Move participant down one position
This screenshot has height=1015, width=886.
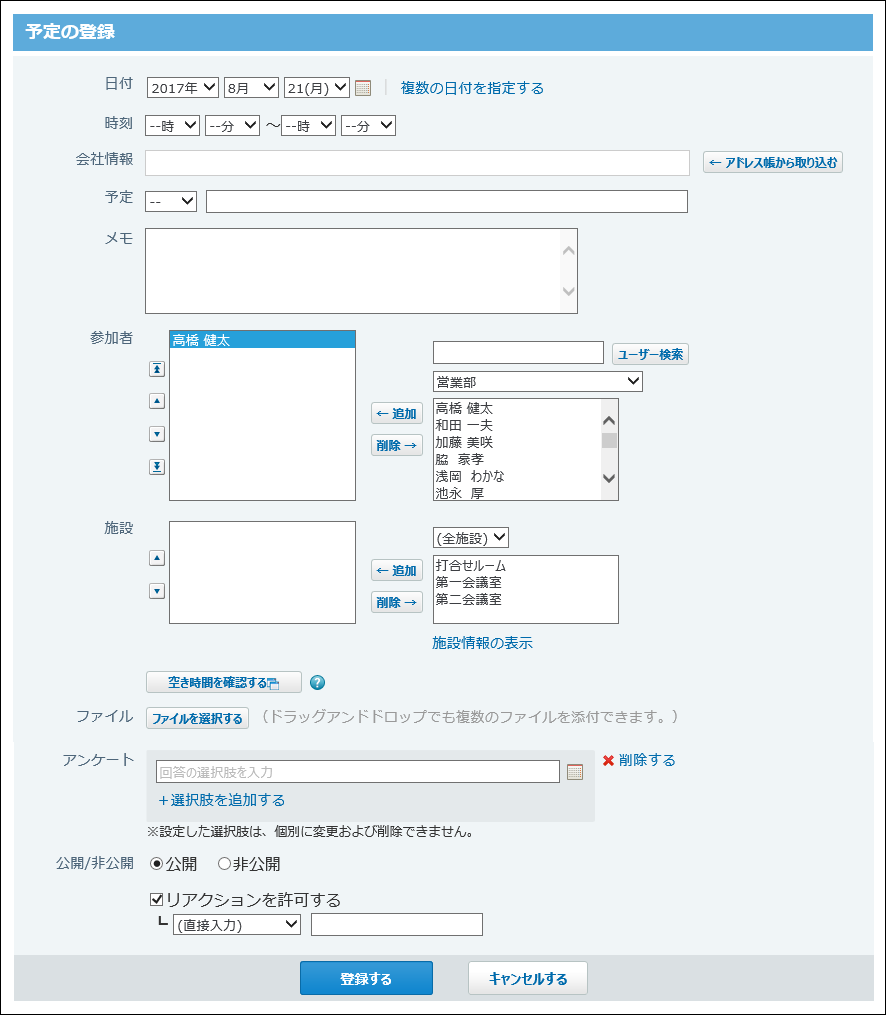157,434
